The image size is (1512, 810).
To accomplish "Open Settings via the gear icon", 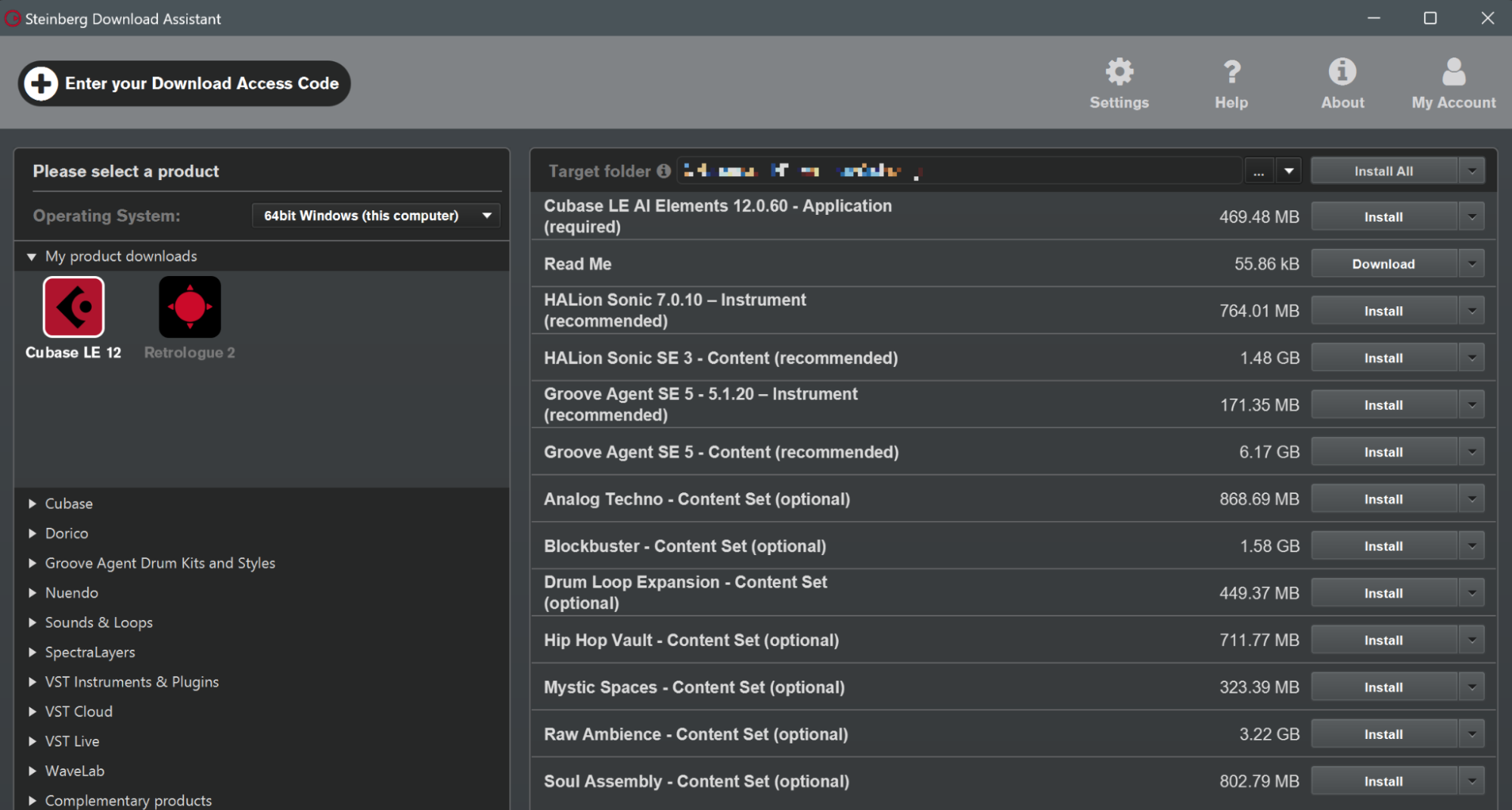I will click(x=1119, y=73).
